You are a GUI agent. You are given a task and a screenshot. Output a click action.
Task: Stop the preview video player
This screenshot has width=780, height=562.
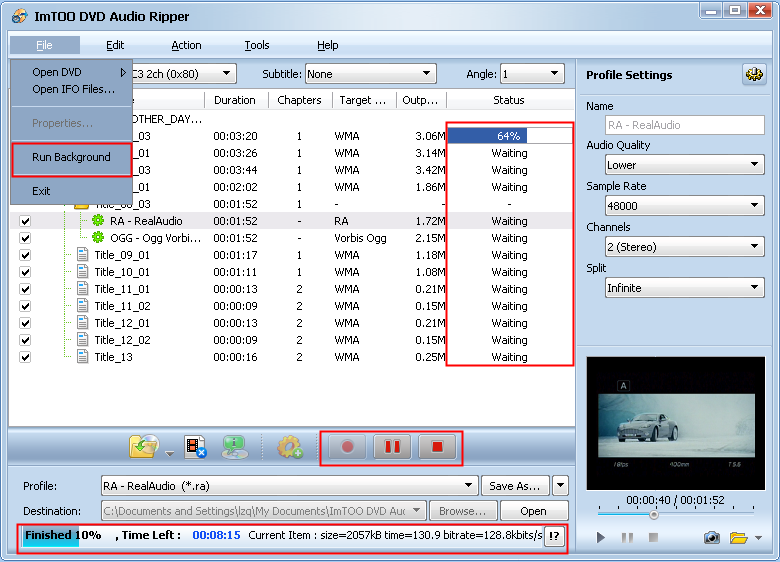[654, 538]
